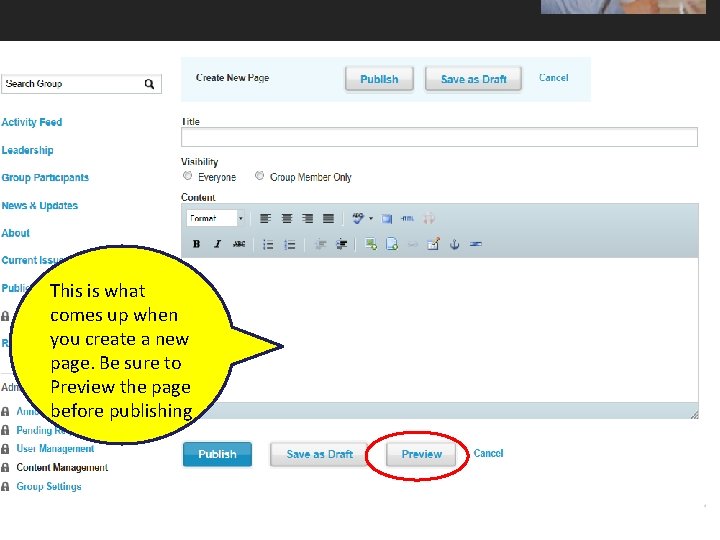
Task: Toggle bold formatting
Action: 196,244
